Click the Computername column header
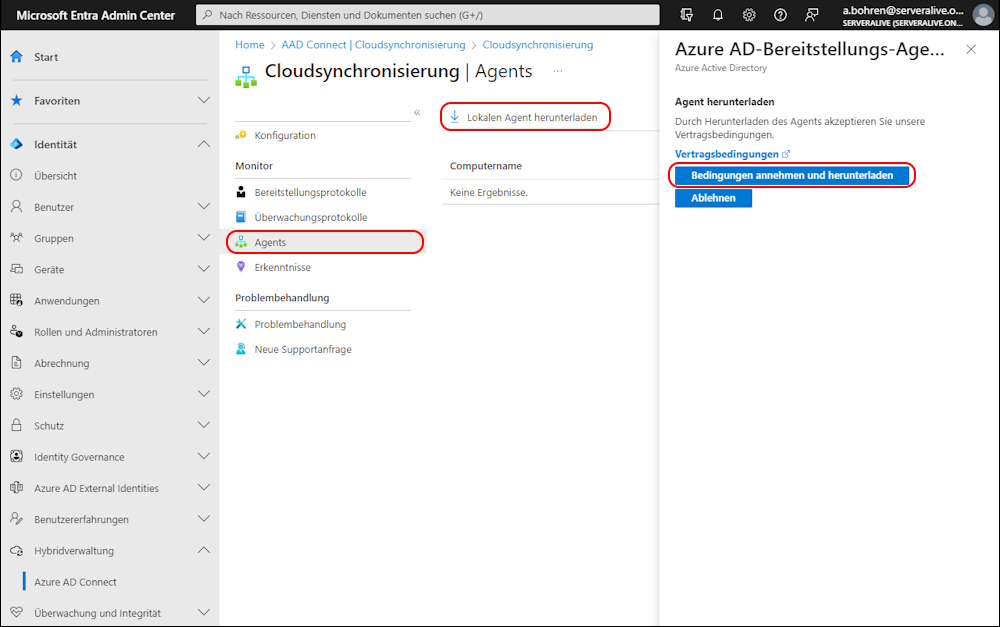 [x=485, y=166]
